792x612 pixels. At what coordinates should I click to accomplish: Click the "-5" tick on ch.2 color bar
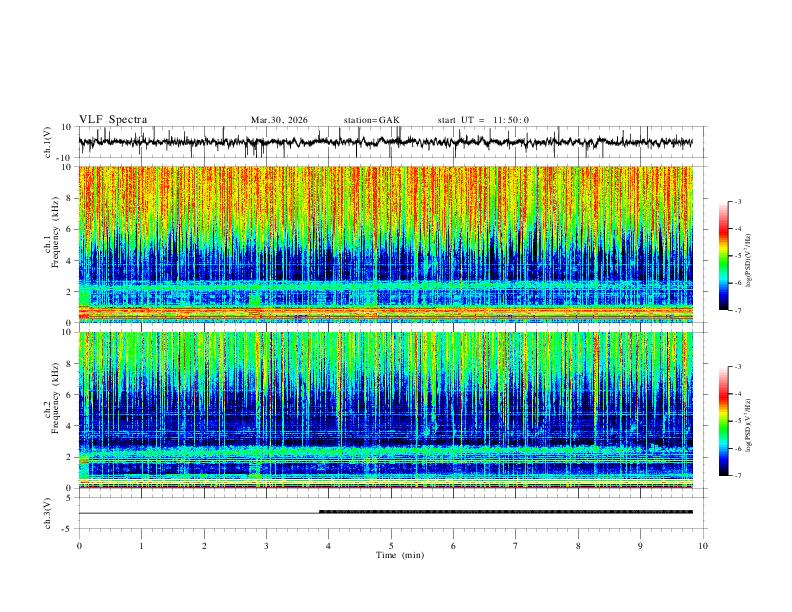737,421
